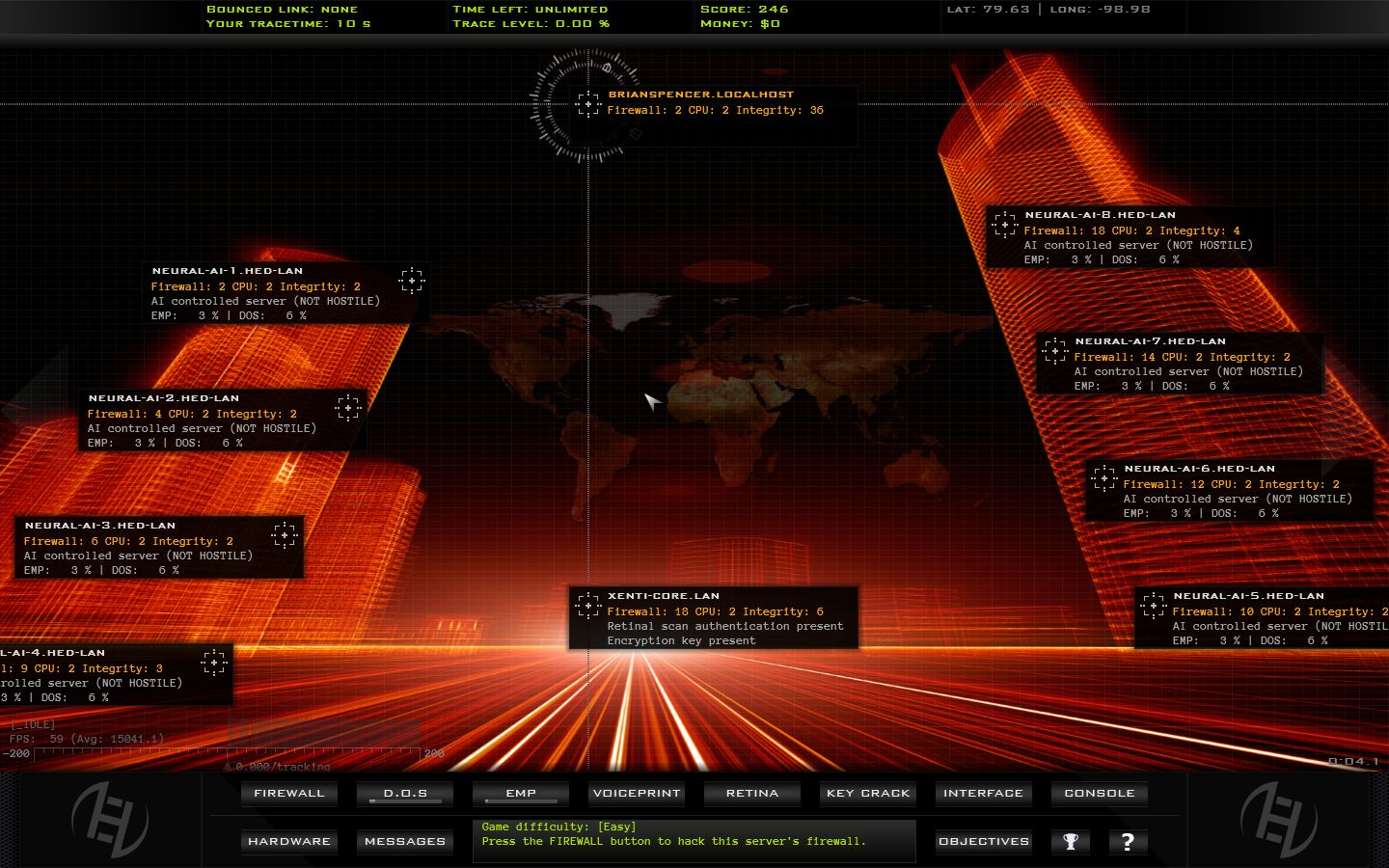This screenshot has width=1389, height=868.
Task: Start a VOICEPRINT crack
Action: 636,793
